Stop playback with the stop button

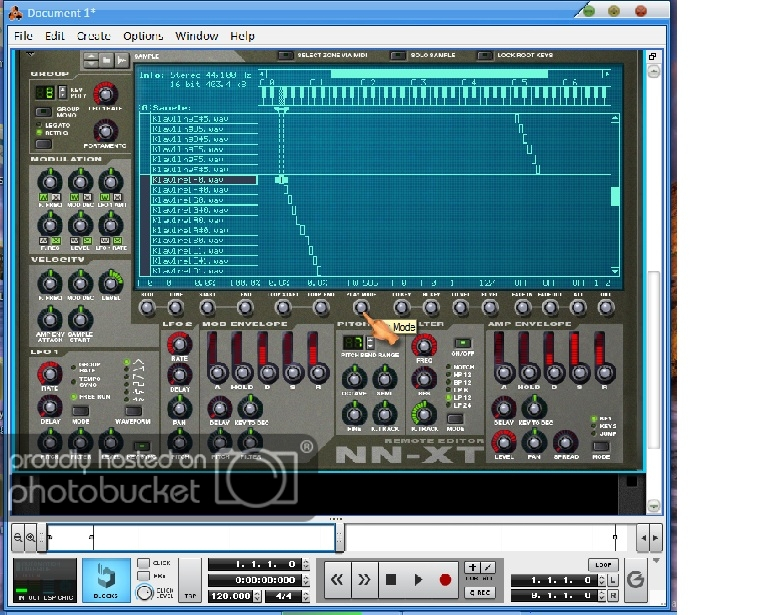(391, 580)
